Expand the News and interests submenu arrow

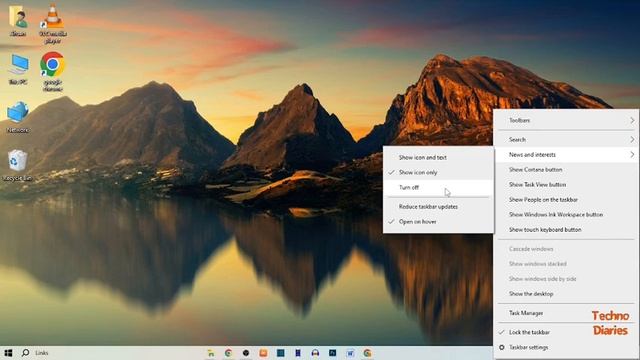tap(632, 155)
